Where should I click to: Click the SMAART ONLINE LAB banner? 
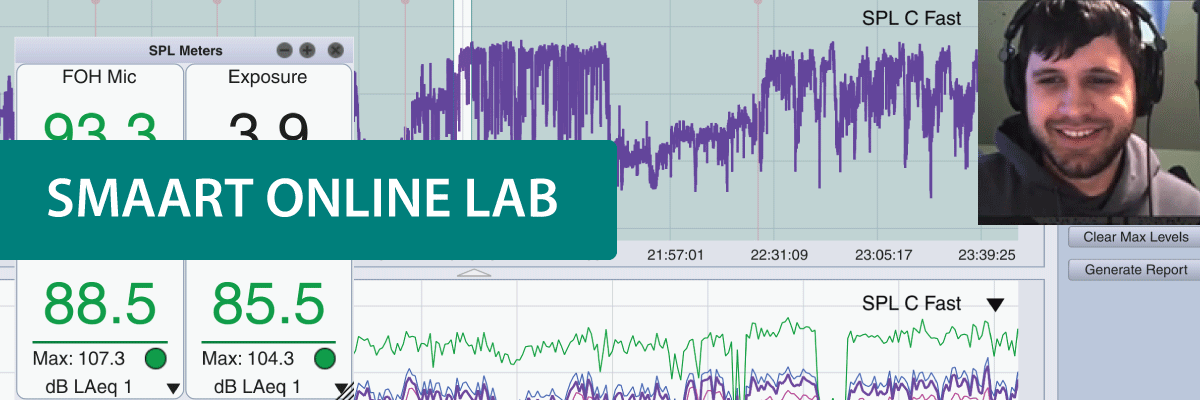[x=307, y=199]
